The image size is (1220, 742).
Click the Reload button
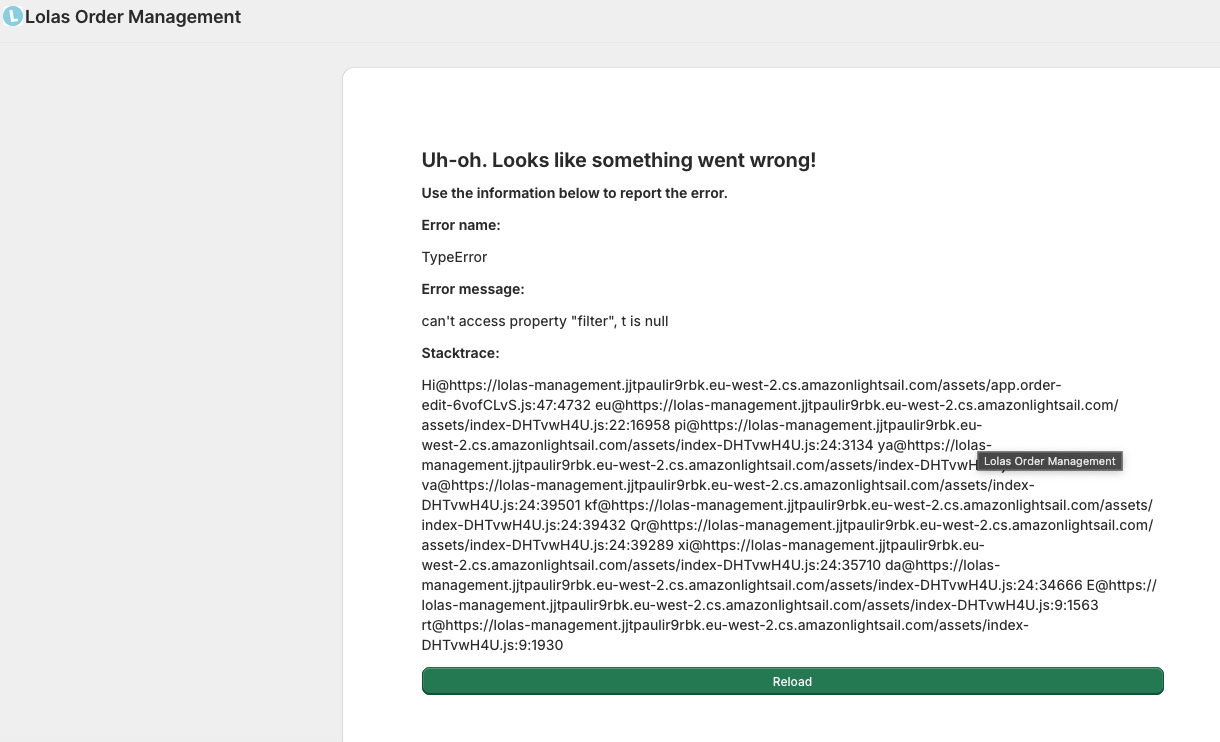(x=792, y=681)
